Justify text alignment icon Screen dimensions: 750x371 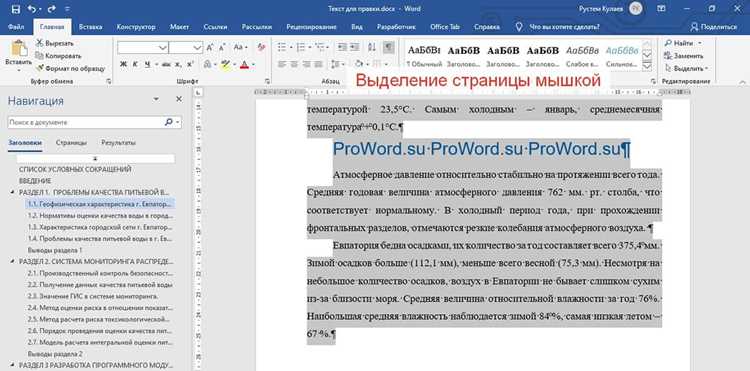click(x=319, y=64)
